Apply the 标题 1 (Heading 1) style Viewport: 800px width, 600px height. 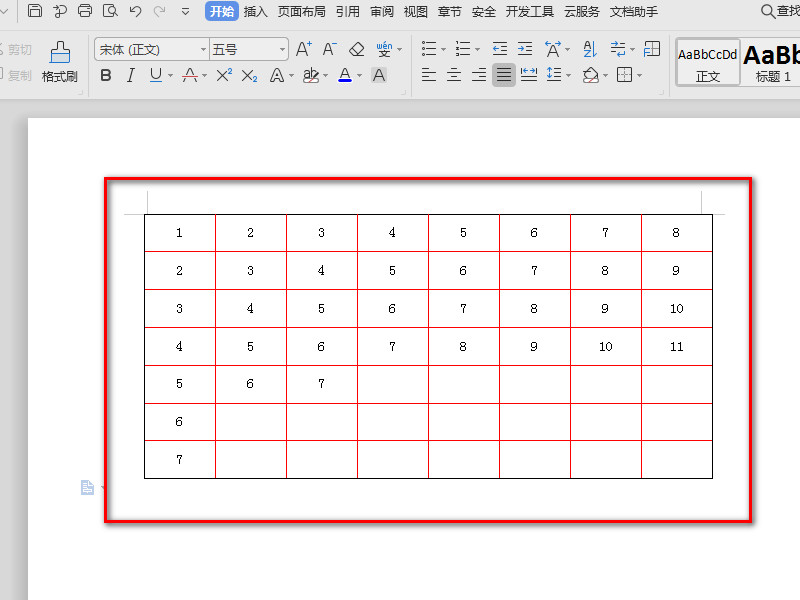tap(771, 62)
